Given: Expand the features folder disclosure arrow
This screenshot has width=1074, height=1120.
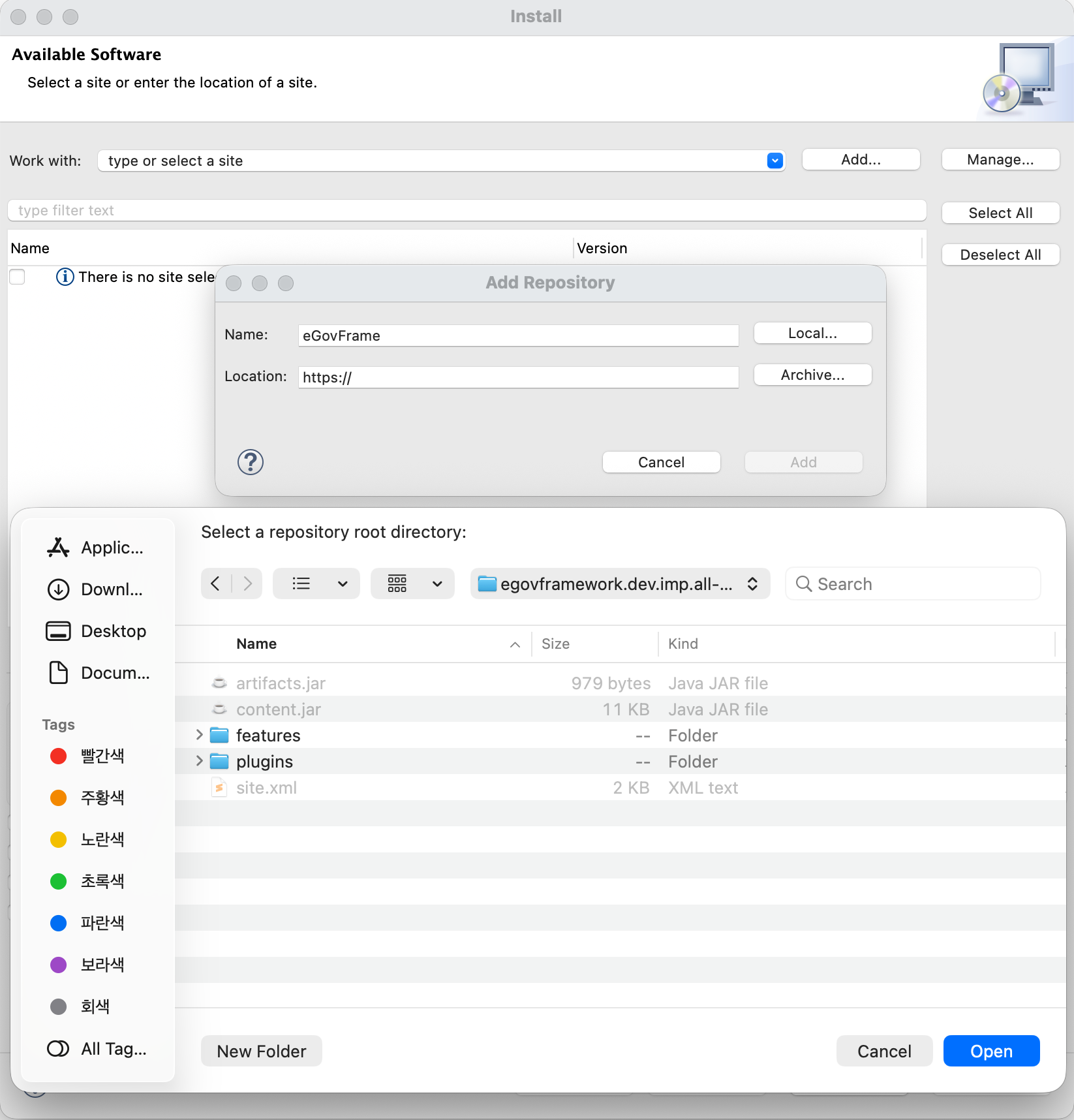Looking at the screenshot, I should (x=199, y=735).
